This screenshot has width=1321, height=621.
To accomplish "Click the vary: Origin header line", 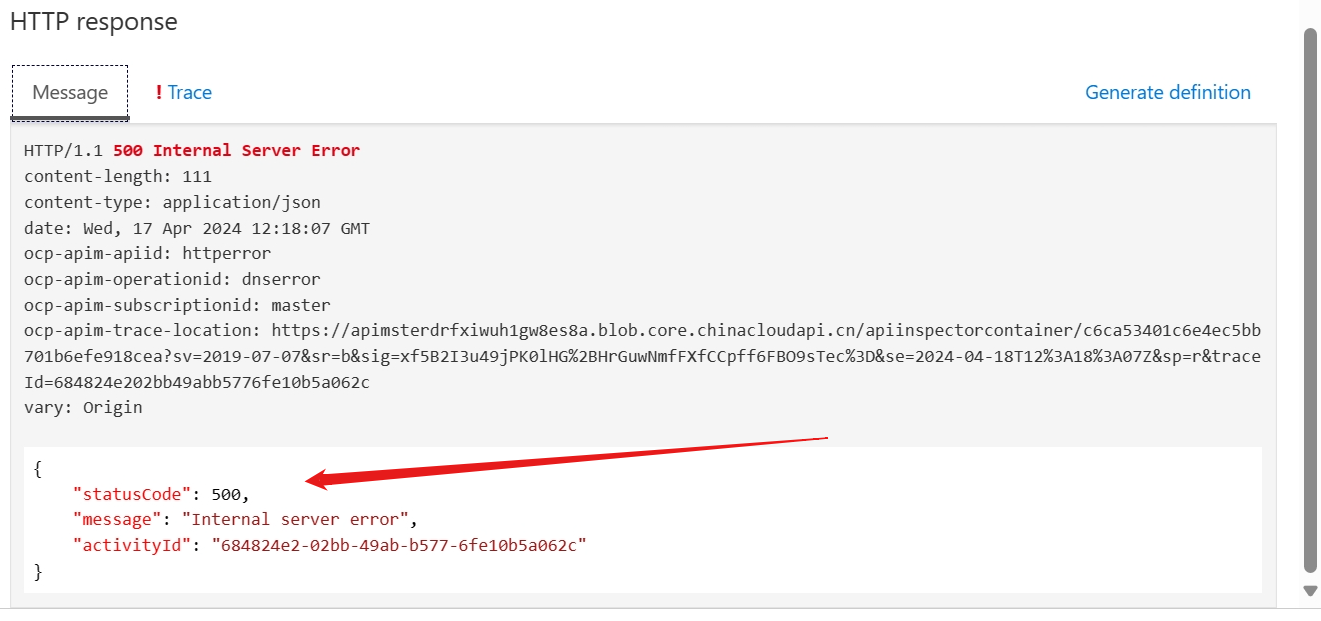I will (x=83, y=408).
